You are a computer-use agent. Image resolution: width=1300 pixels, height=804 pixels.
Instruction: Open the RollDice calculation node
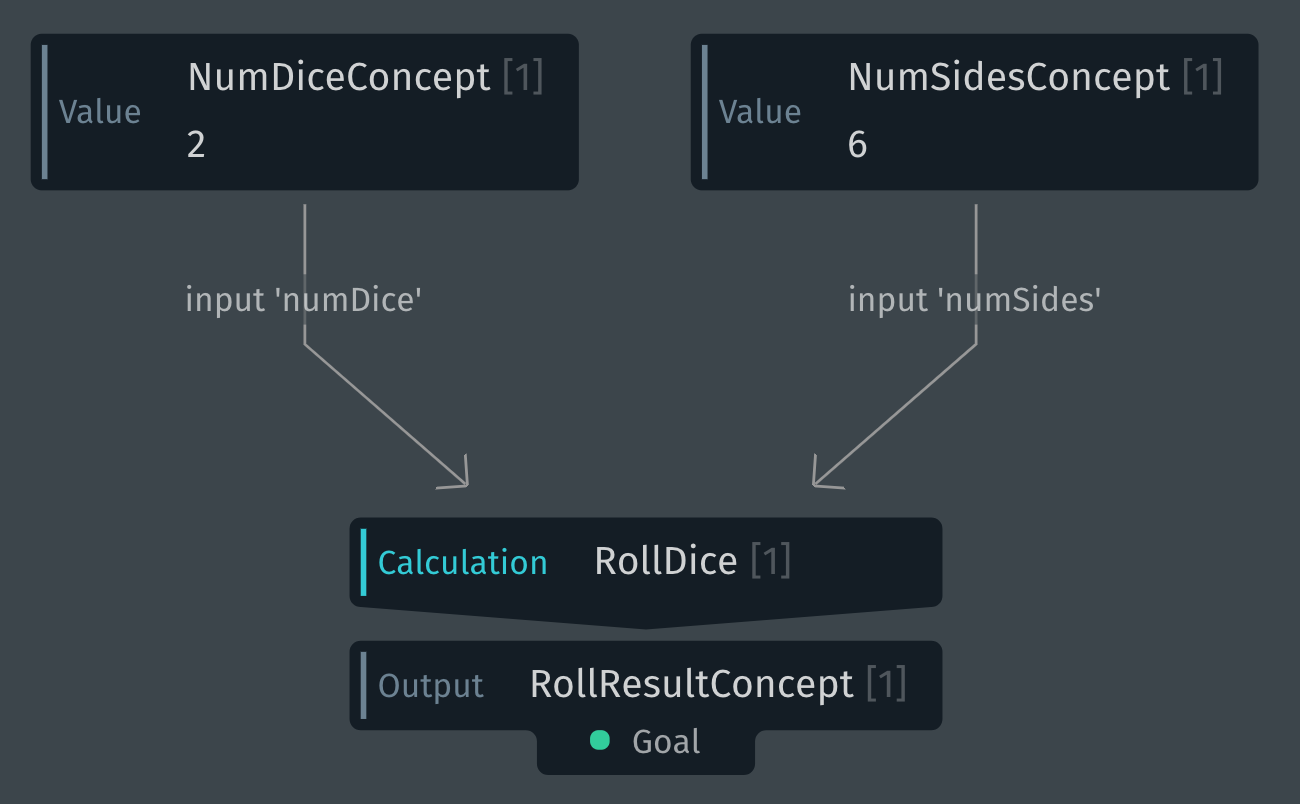(665, 561)
